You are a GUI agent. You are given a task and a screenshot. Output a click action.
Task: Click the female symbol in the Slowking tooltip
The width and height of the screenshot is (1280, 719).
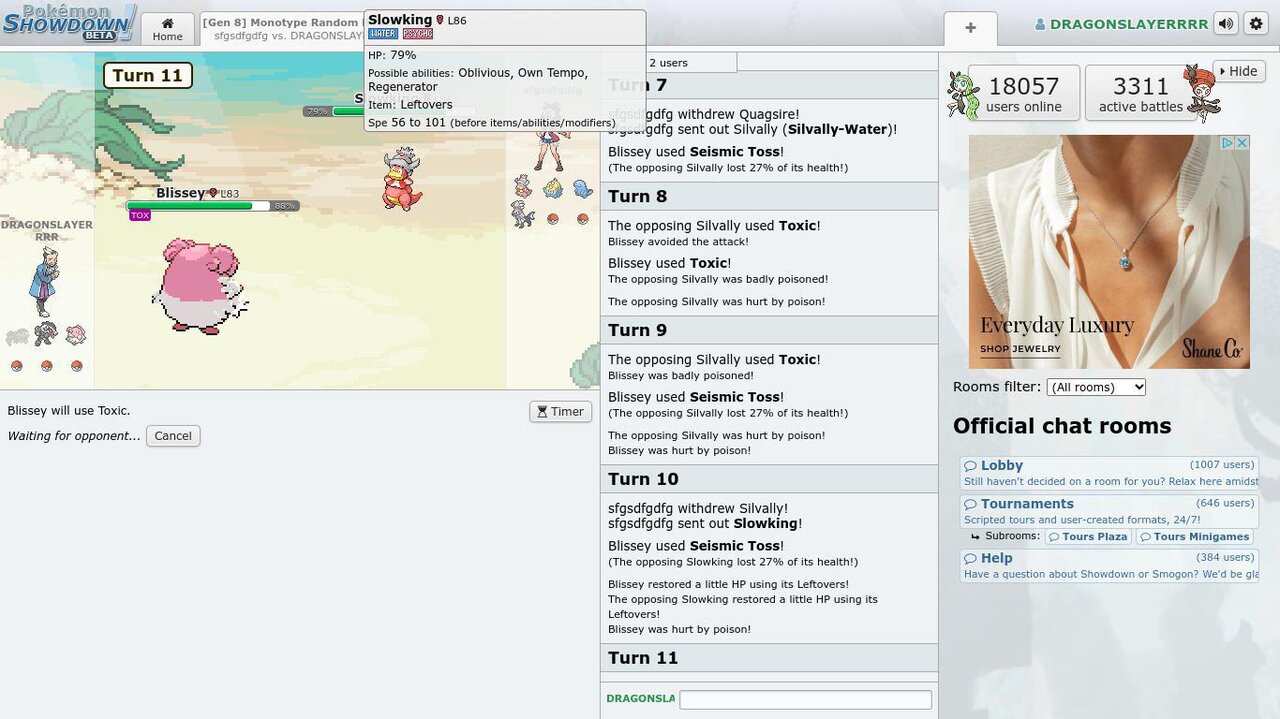[440, 20]
